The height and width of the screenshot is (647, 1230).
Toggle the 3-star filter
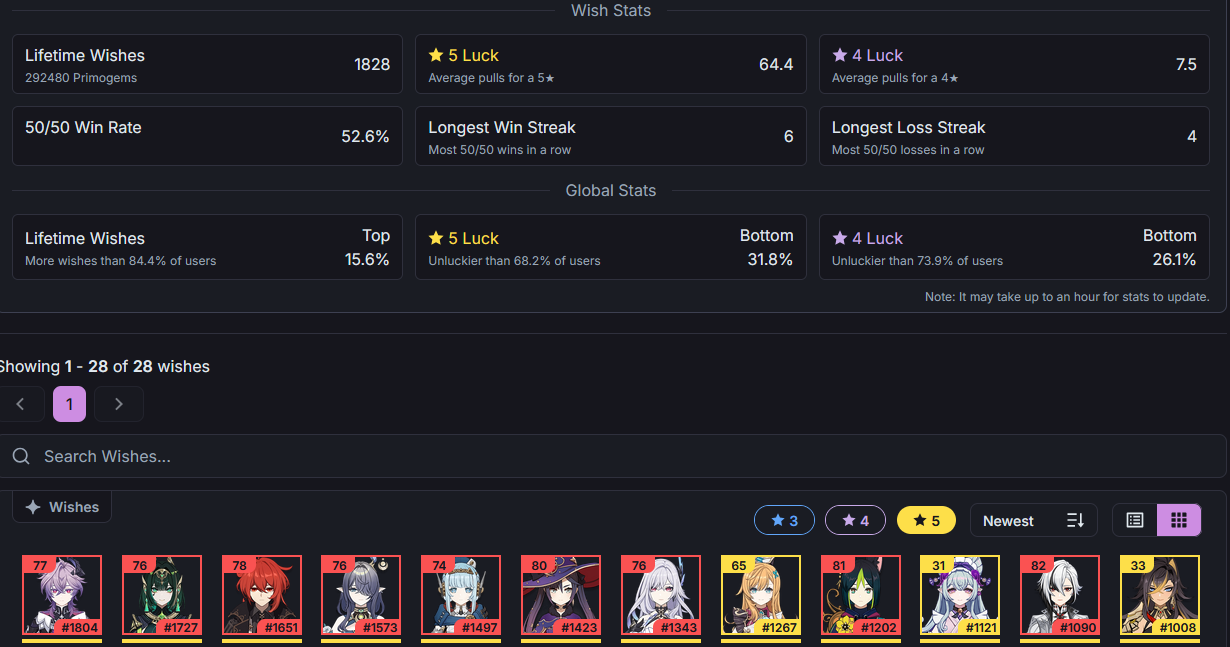tap(785, 520)
